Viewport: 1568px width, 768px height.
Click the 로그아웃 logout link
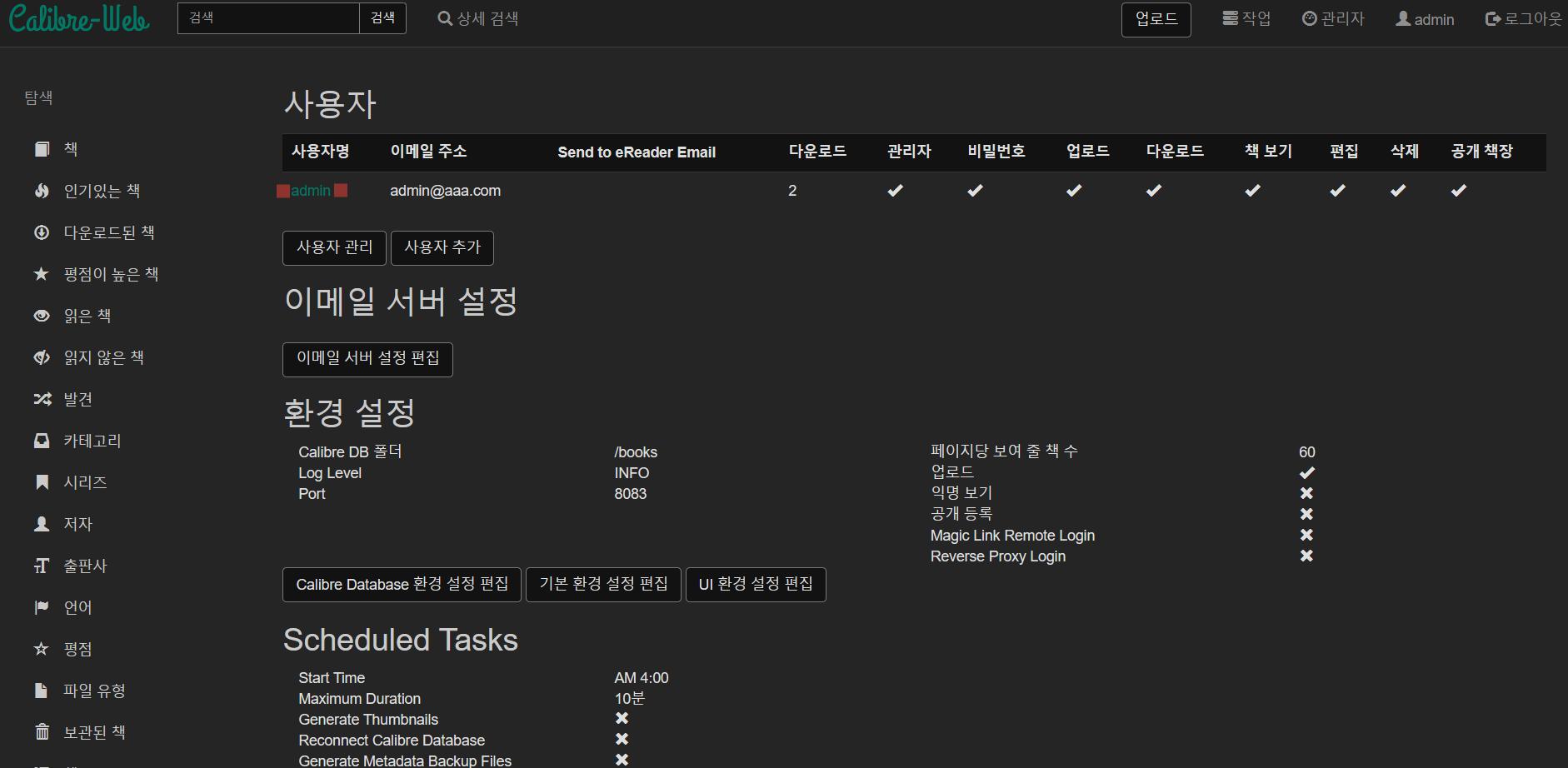click(1523, 18)
